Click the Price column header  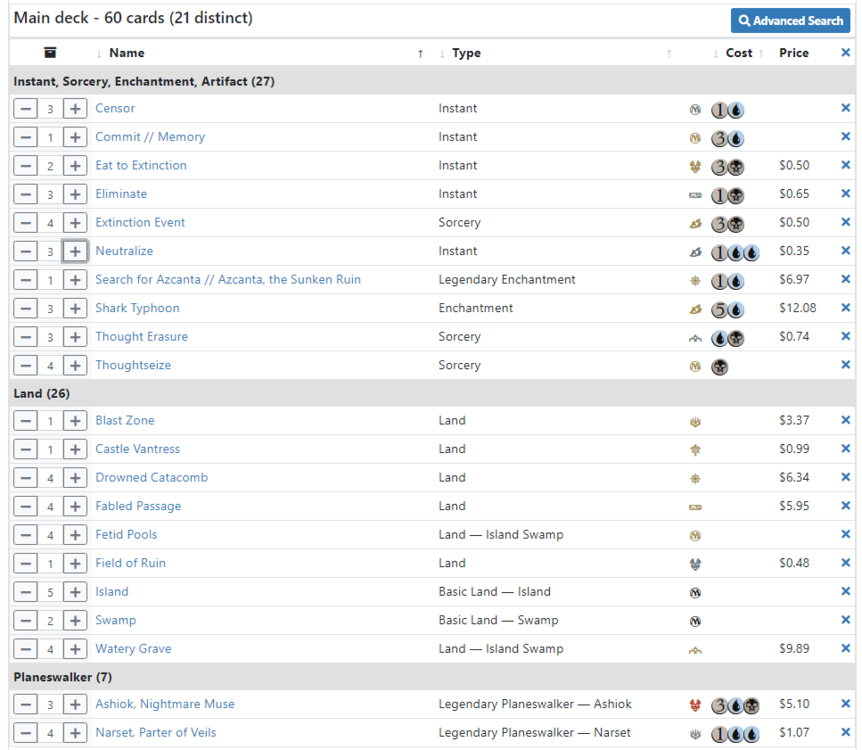793,53
